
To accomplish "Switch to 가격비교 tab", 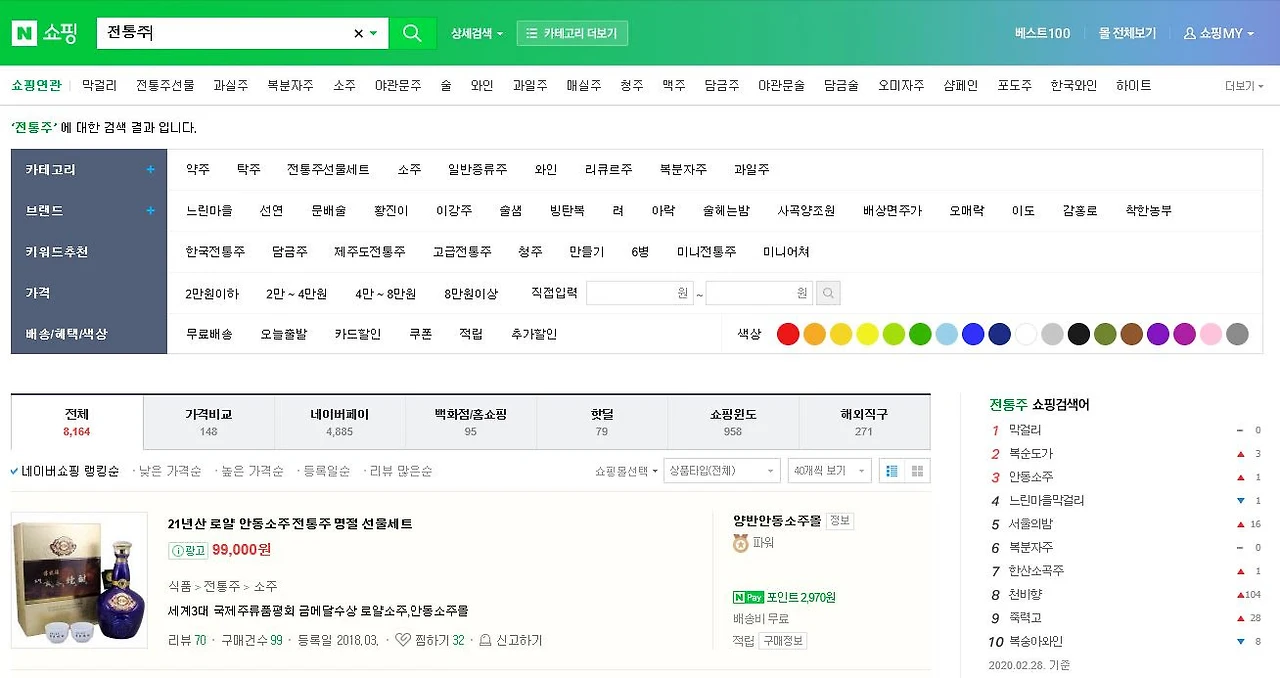I will (208, 422).
